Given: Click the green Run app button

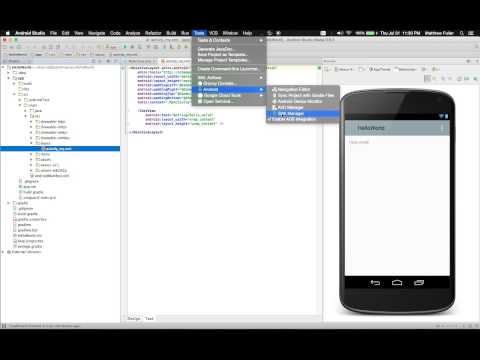Looking at the screenshot, I should pos(125,47).
